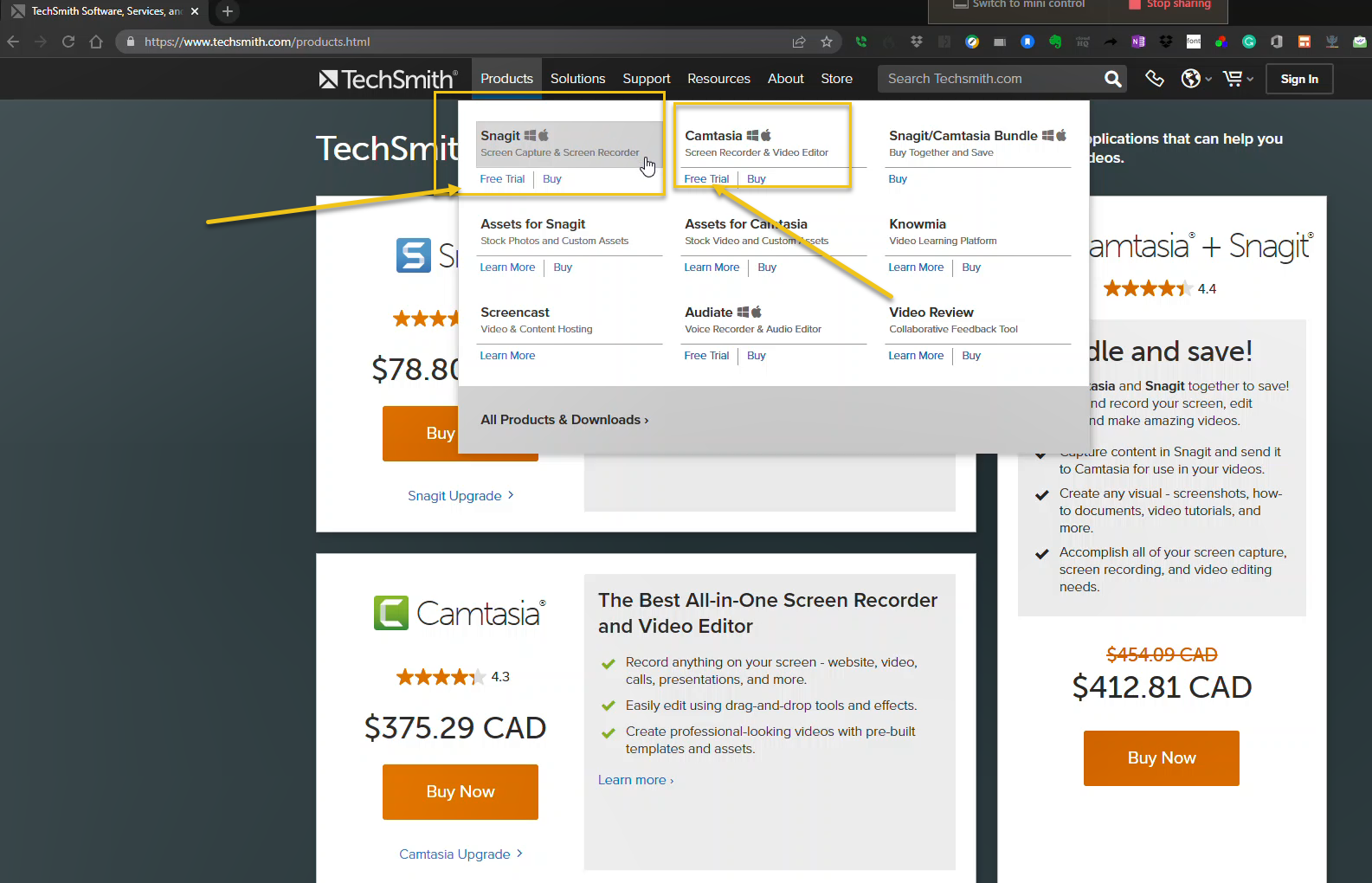This screenshot has height=883, width=1372.
Task: Open All Products & Downloads
Action: pyautogui.click(x=564, y=420)
